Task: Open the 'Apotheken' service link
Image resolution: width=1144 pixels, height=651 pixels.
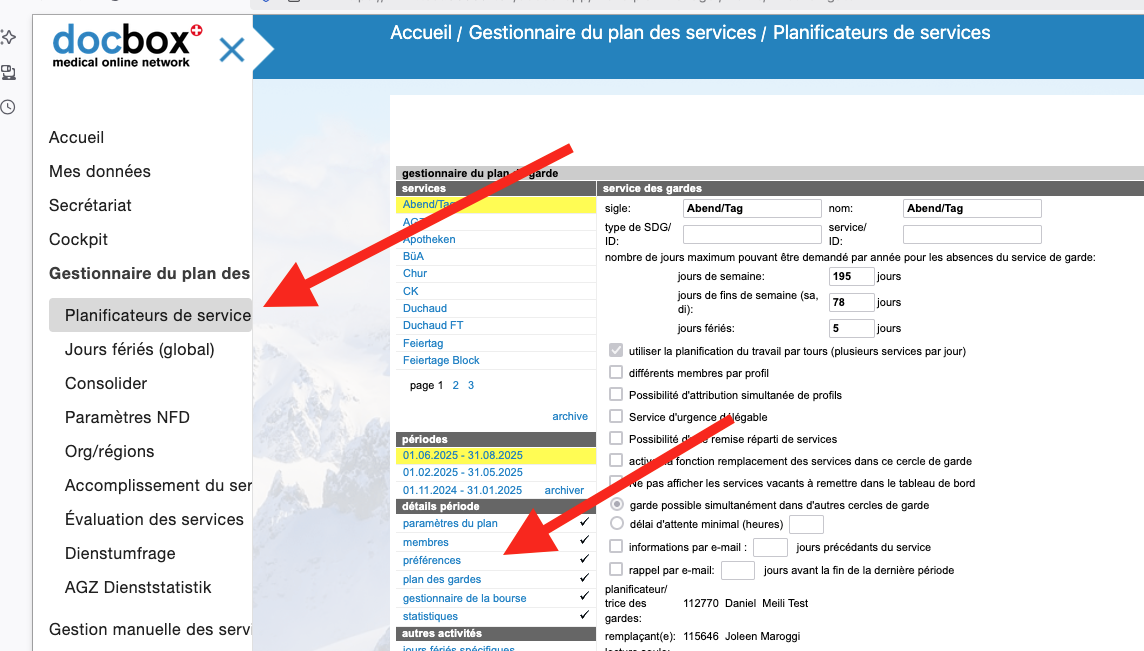Action: tap(429, 240)
